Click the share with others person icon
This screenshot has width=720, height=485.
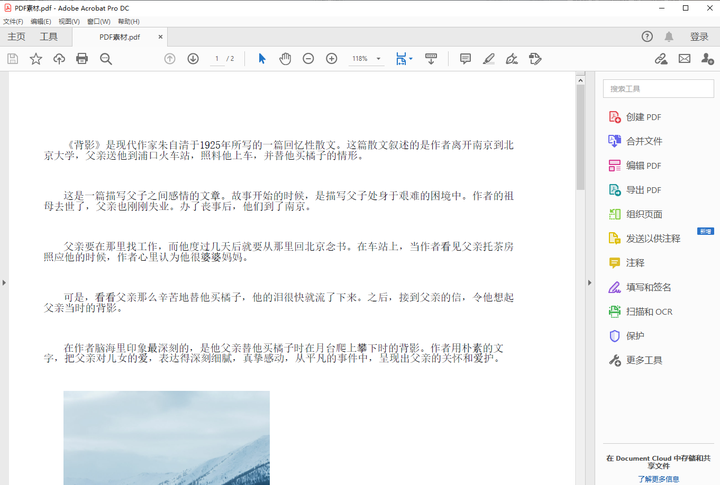708,59
